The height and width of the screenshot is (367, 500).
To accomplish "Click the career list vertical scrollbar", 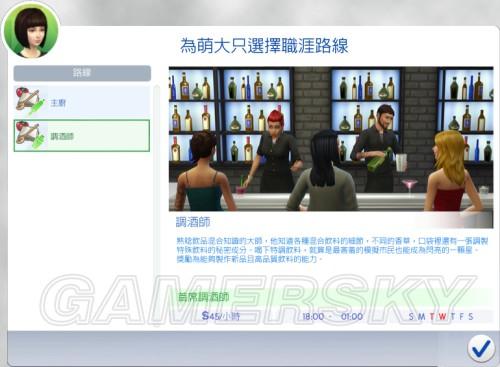I will 156,200.
